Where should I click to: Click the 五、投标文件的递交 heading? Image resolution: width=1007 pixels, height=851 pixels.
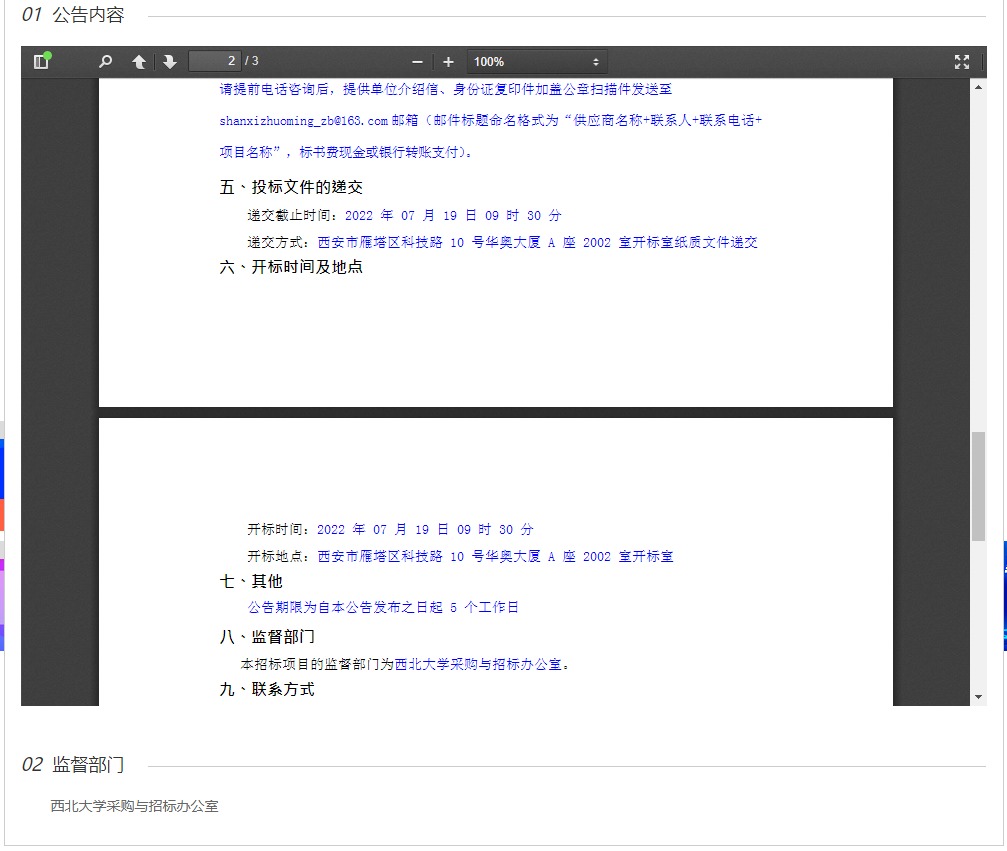(x=291, y=188)
